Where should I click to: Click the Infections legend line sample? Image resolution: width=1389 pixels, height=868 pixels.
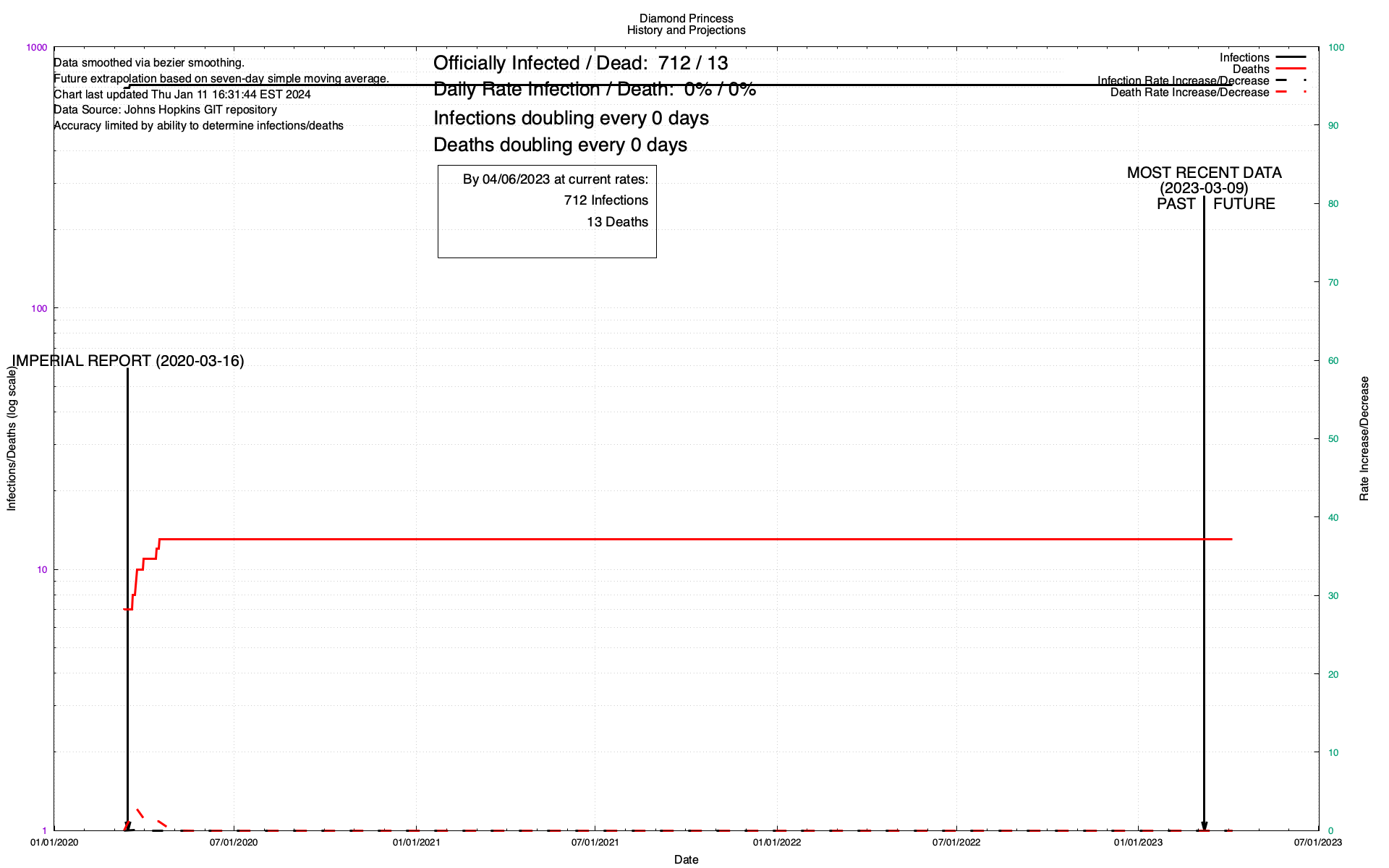tap(1291, 57)
